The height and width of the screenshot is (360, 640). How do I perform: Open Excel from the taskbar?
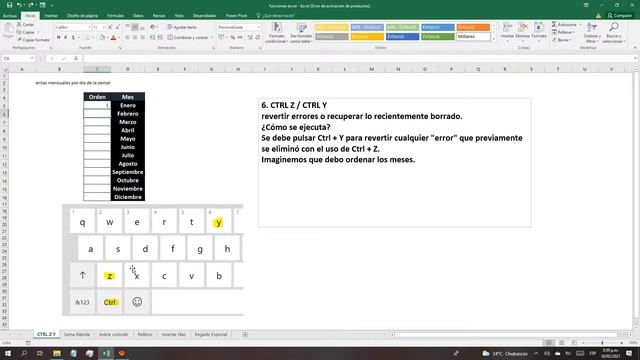coord(106,353)
